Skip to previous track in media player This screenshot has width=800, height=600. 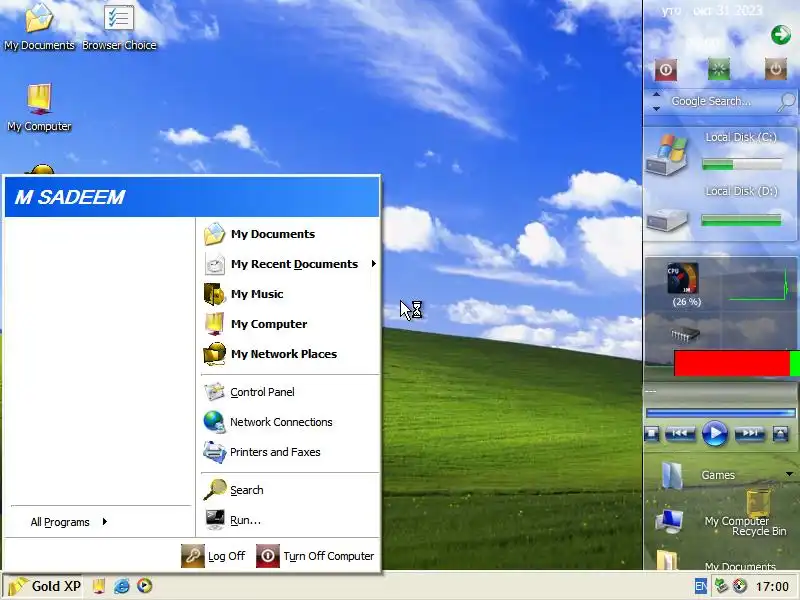point(680,433)
